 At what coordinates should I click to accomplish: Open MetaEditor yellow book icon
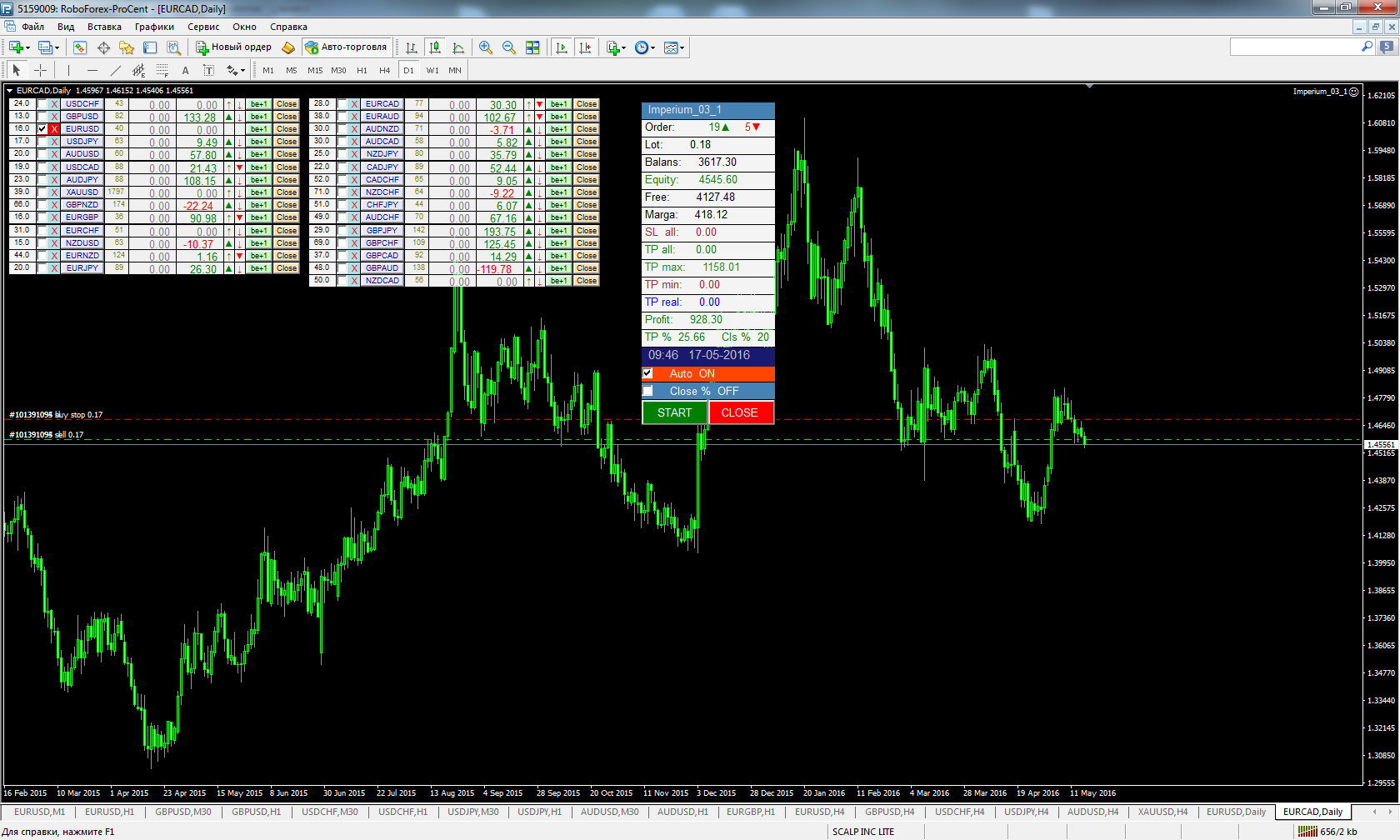tap(288, 47)
